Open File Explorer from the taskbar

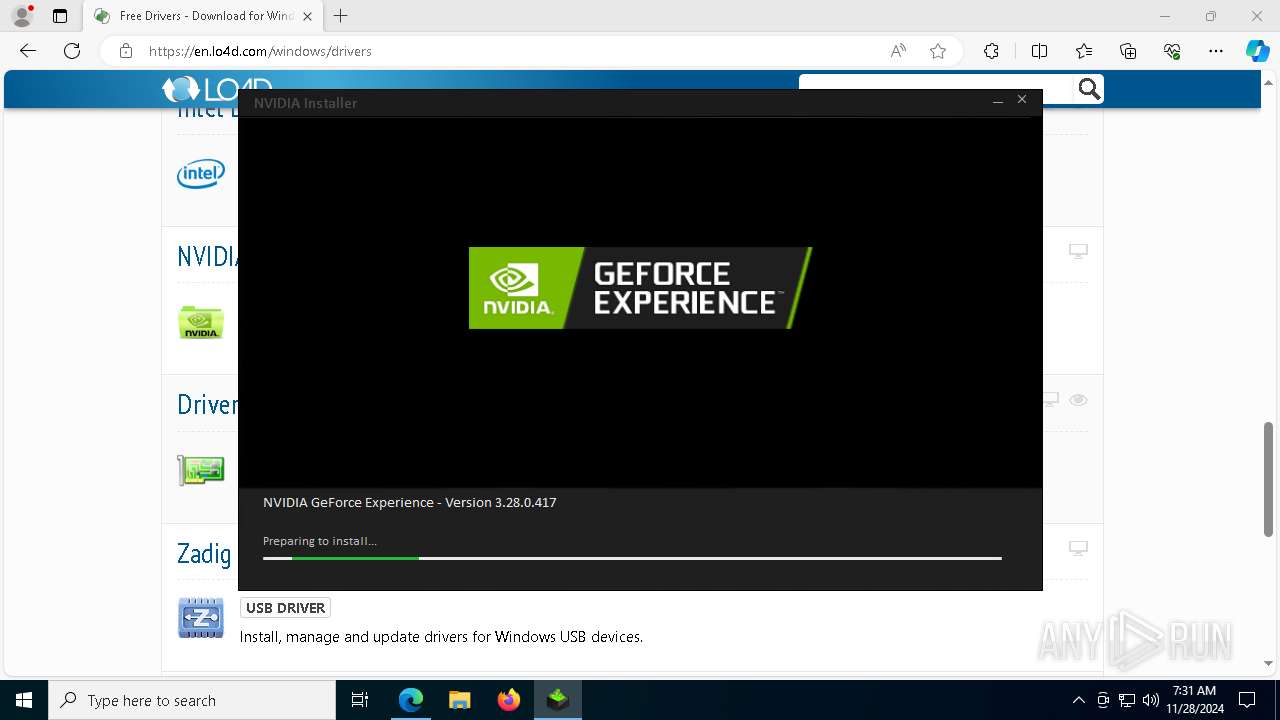click(x=459, y=700)
